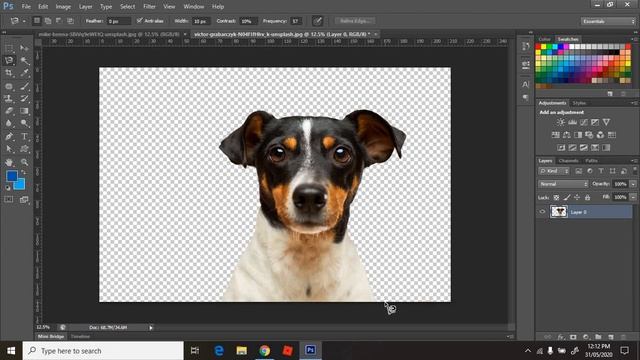The width and height of the screenshot is (640, 360).
Task: Hide Layer 0 with the eye icon
Action: [x=542, y=212]
